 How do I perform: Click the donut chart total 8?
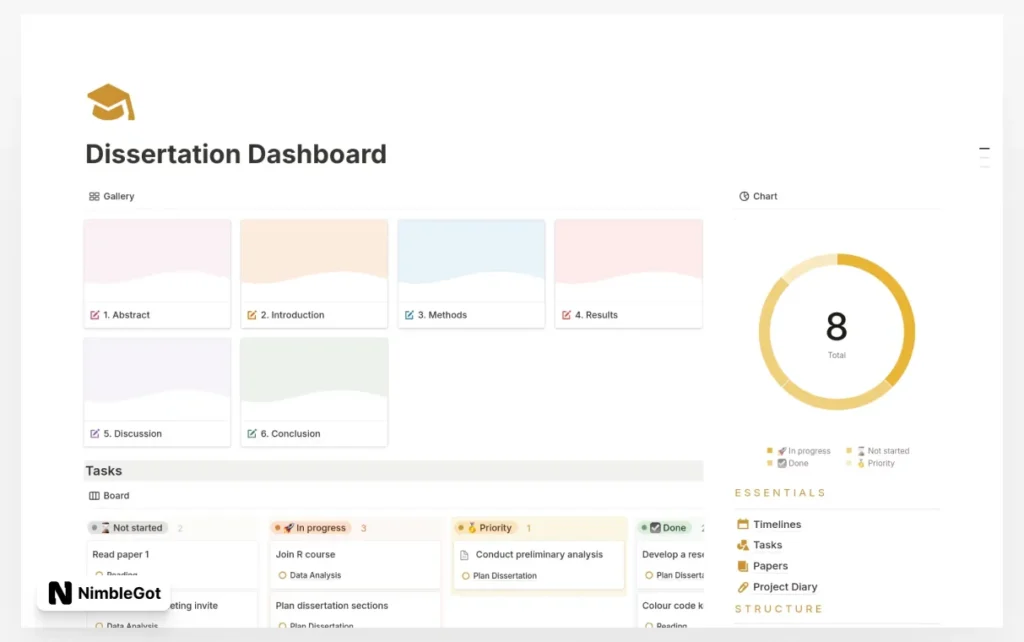(x=837, y=327)
